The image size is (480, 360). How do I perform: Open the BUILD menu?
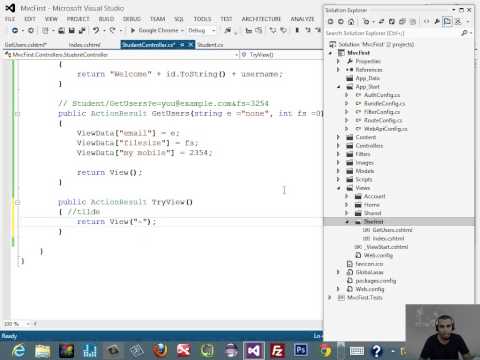(x=107, y=19)
